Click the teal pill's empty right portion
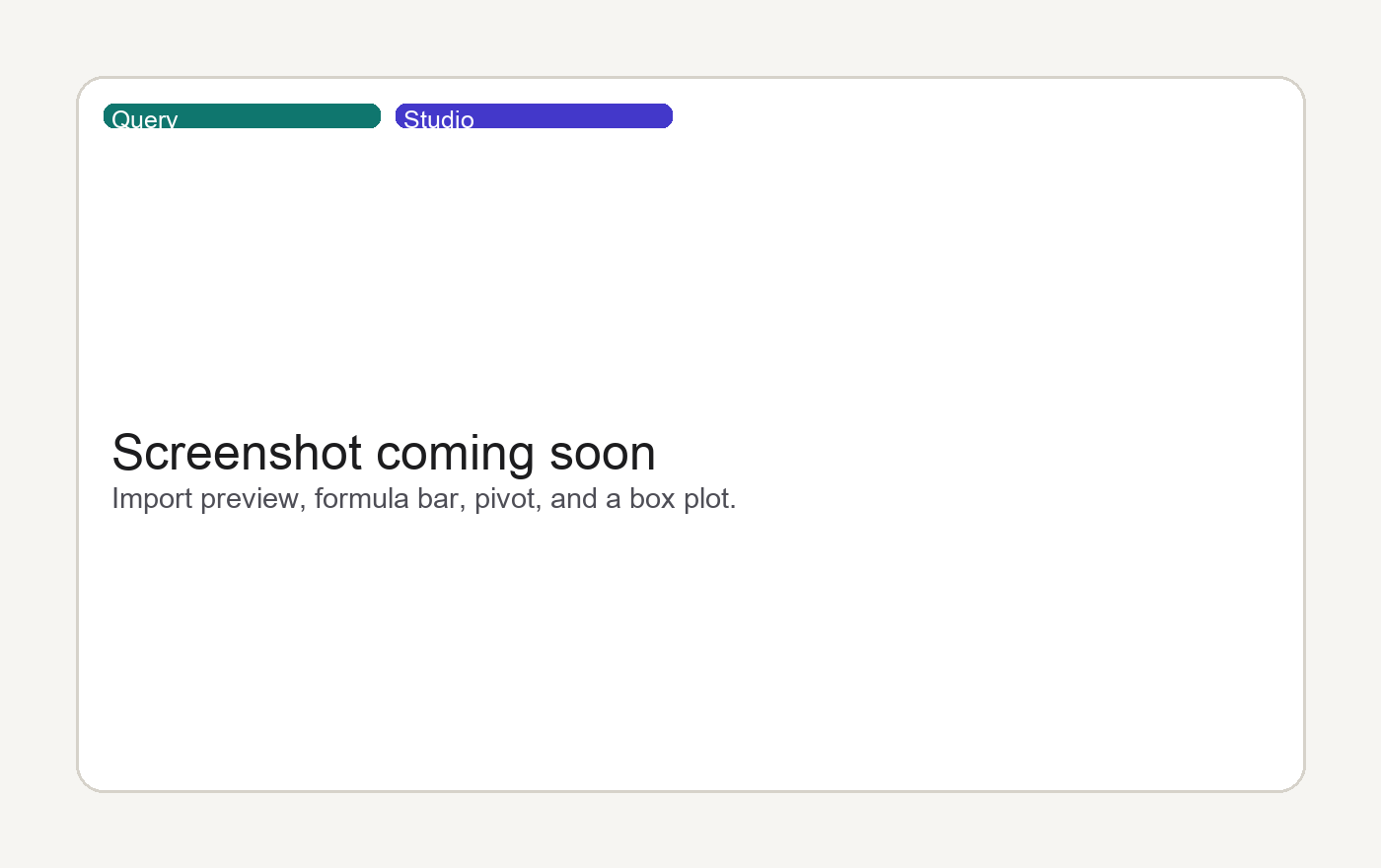The image size is (1381, 868). click(x=281, y=115)
